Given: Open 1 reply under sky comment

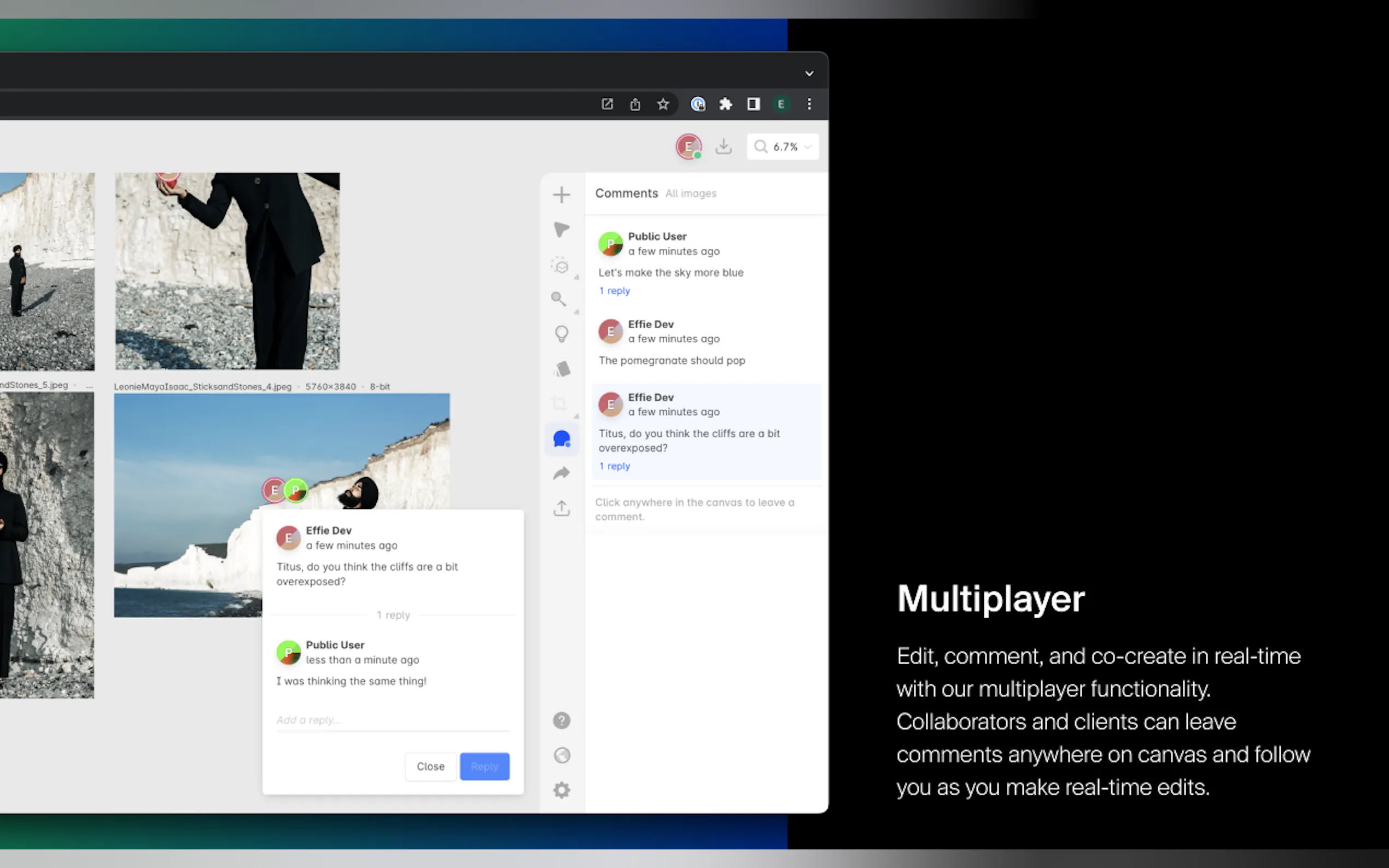Looking at the screenshot, I should [615, 291].
